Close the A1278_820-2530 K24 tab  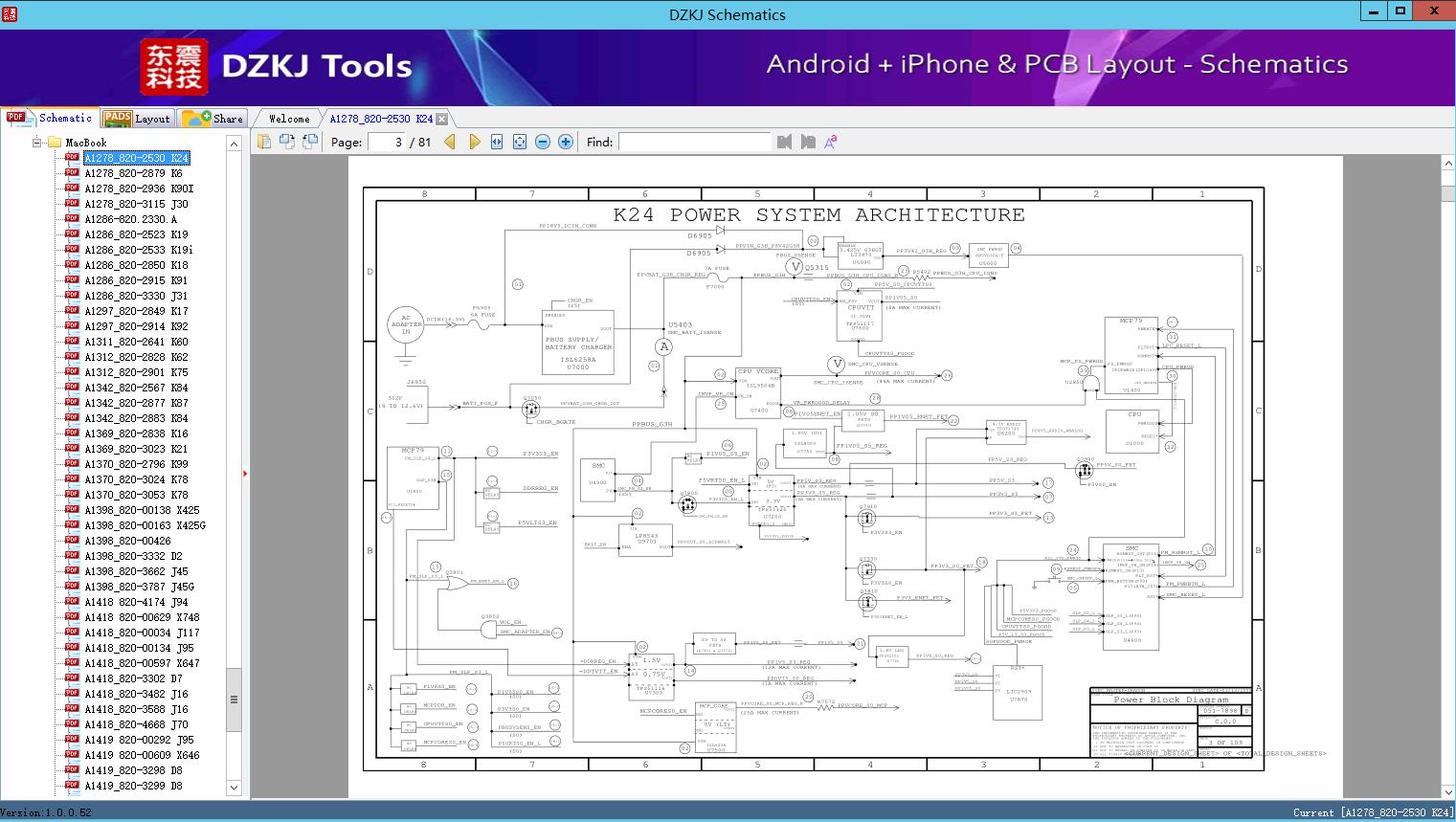tap(441, 120)
